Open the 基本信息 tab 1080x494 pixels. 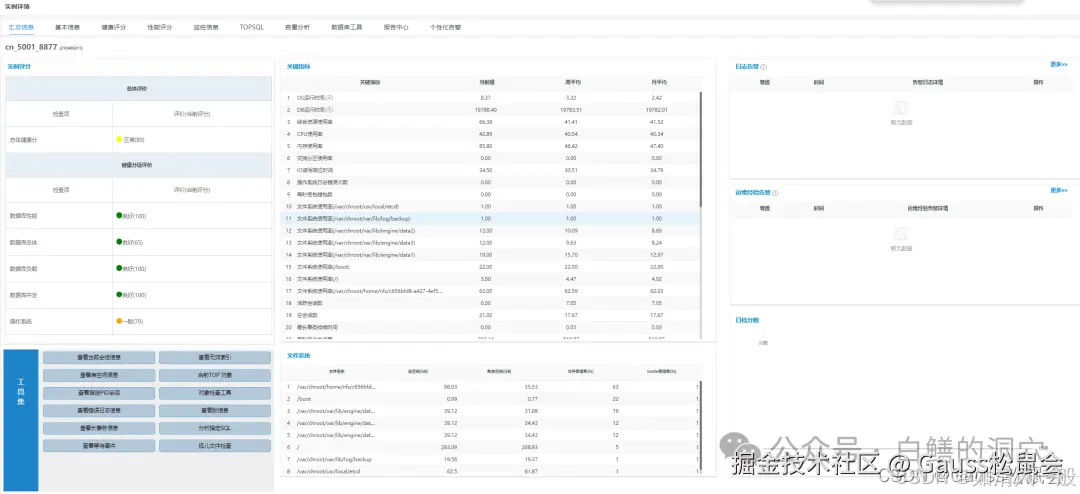[x=68, y=28]
